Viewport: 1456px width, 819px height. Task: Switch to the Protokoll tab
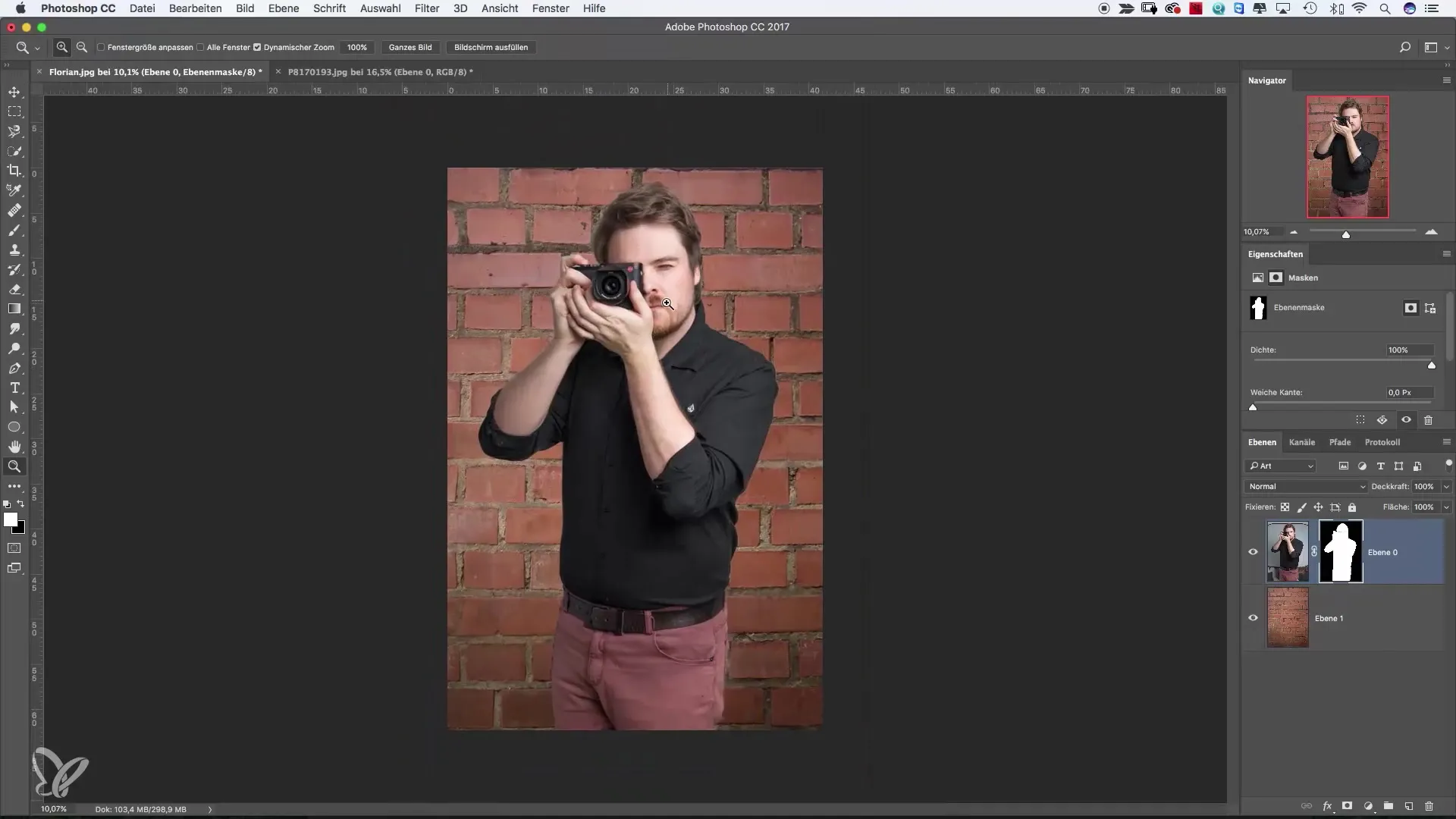1382,442
